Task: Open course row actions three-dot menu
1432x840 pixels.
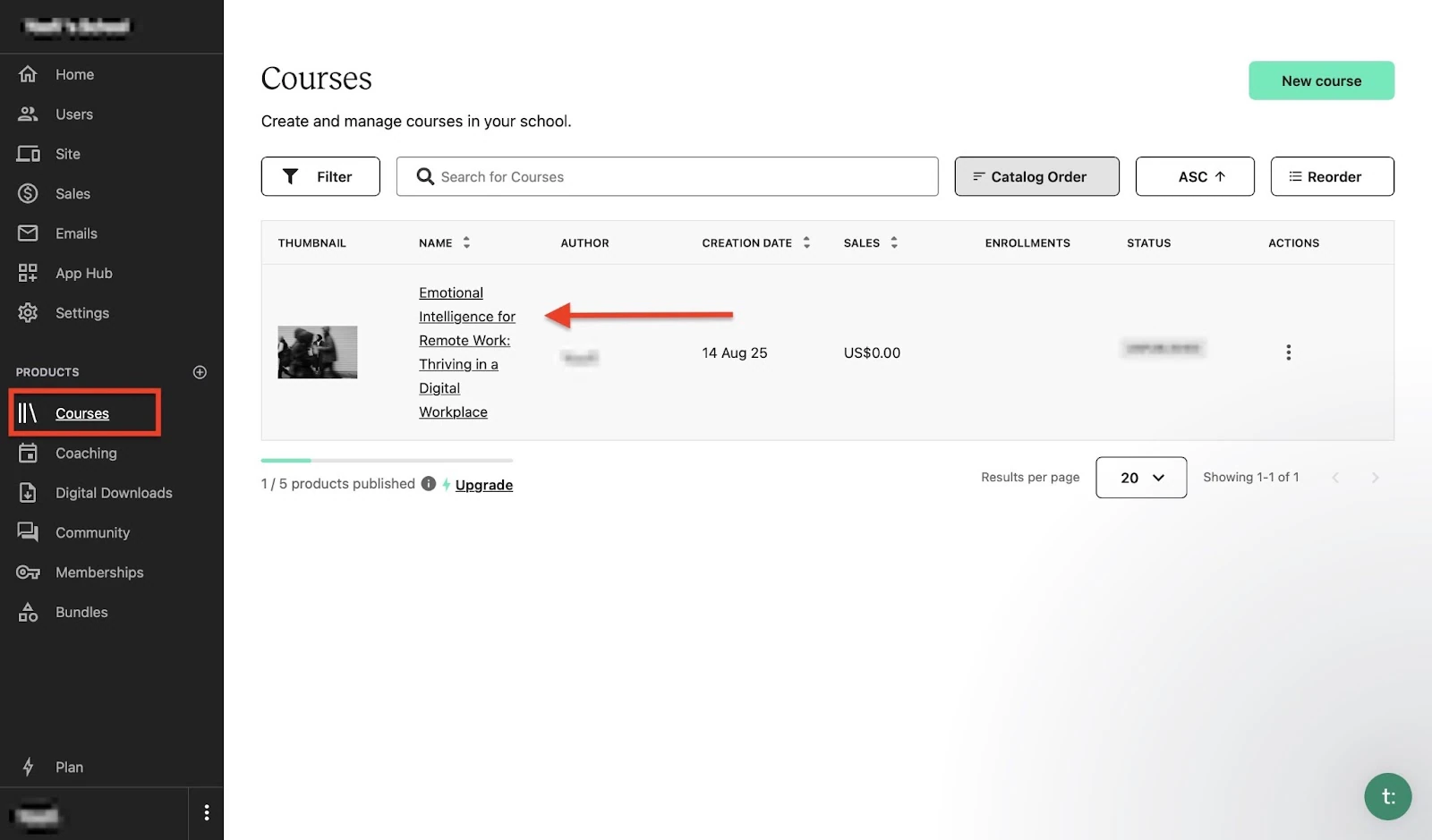Action: pos(1288,352)
